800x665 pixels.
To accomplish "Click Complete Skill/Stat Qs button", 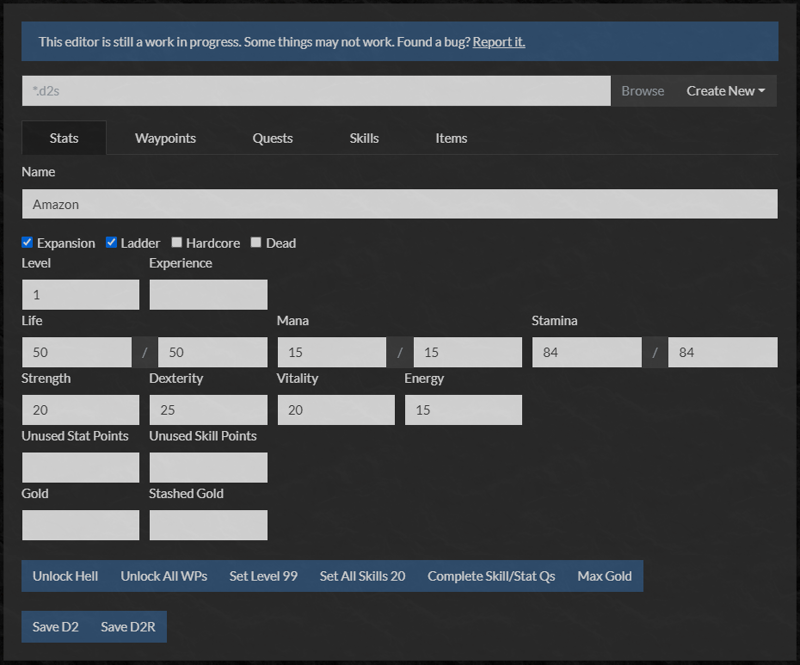I will point(491,576).
